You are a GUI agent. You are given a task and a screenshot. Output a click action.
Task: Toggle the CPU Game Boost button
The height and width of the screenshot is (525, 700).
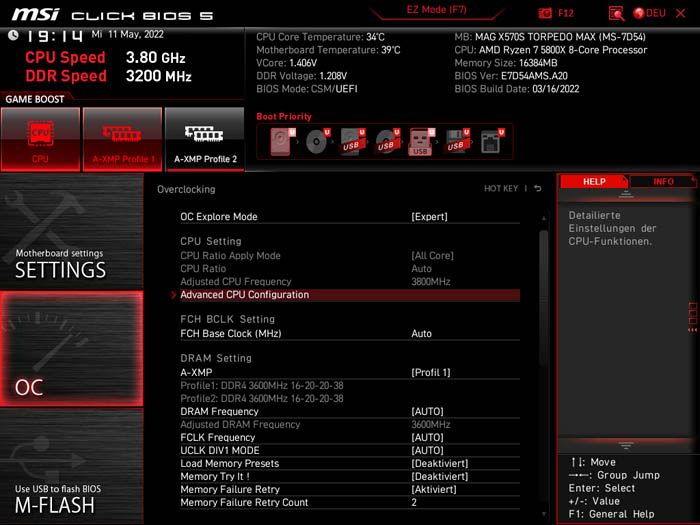tap(41, 139)
